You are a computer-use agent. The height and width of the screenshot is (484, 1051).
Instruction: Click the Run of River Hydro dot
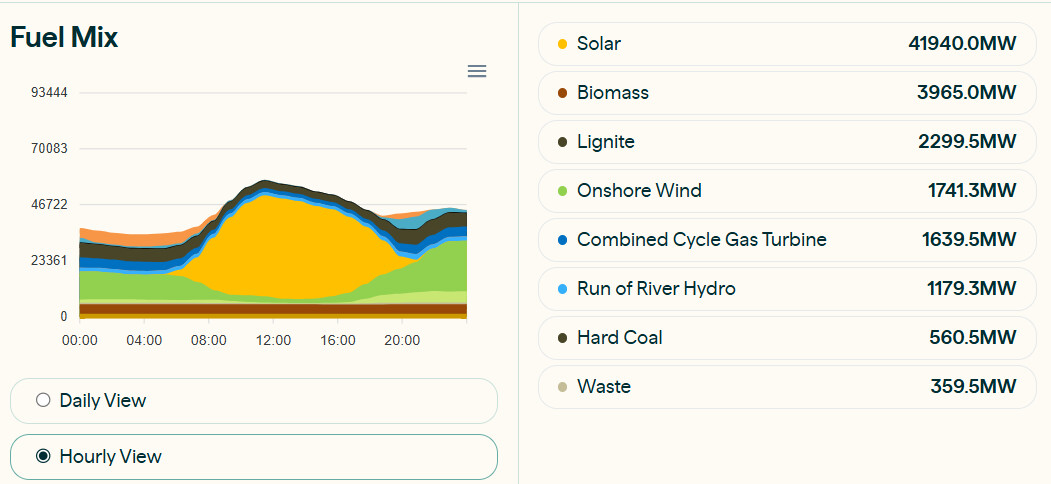point(562,289)
